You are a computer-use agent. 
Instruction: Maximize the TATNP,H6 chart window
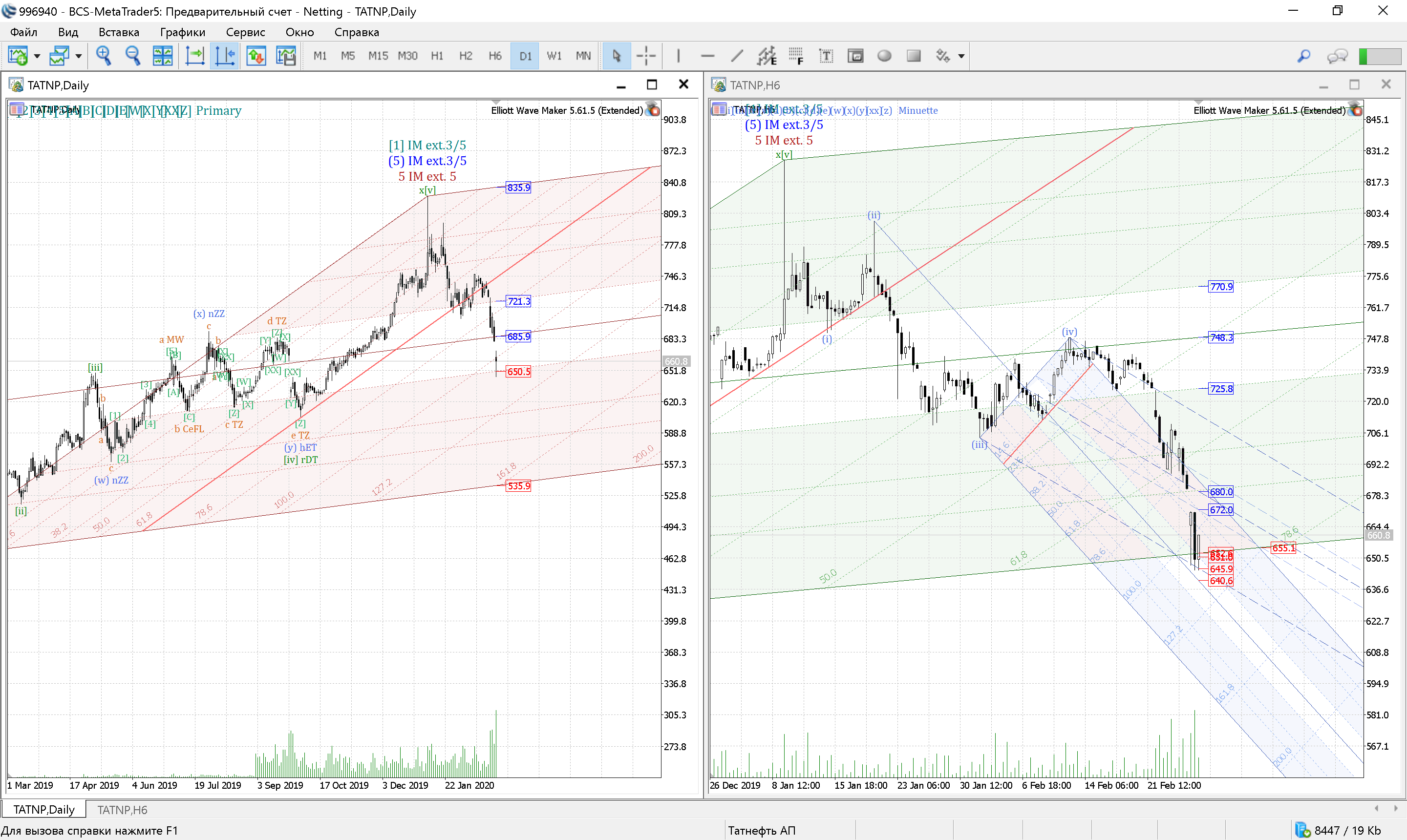coord(1354,85)
